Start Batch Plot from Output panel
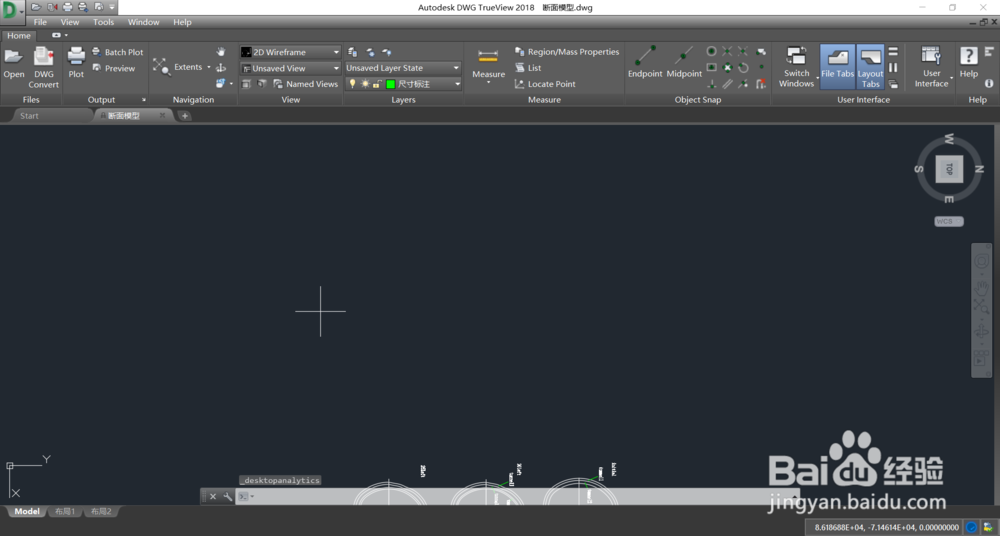The height and width of the screenshot is (536, 1000). [x=117, y=52]
